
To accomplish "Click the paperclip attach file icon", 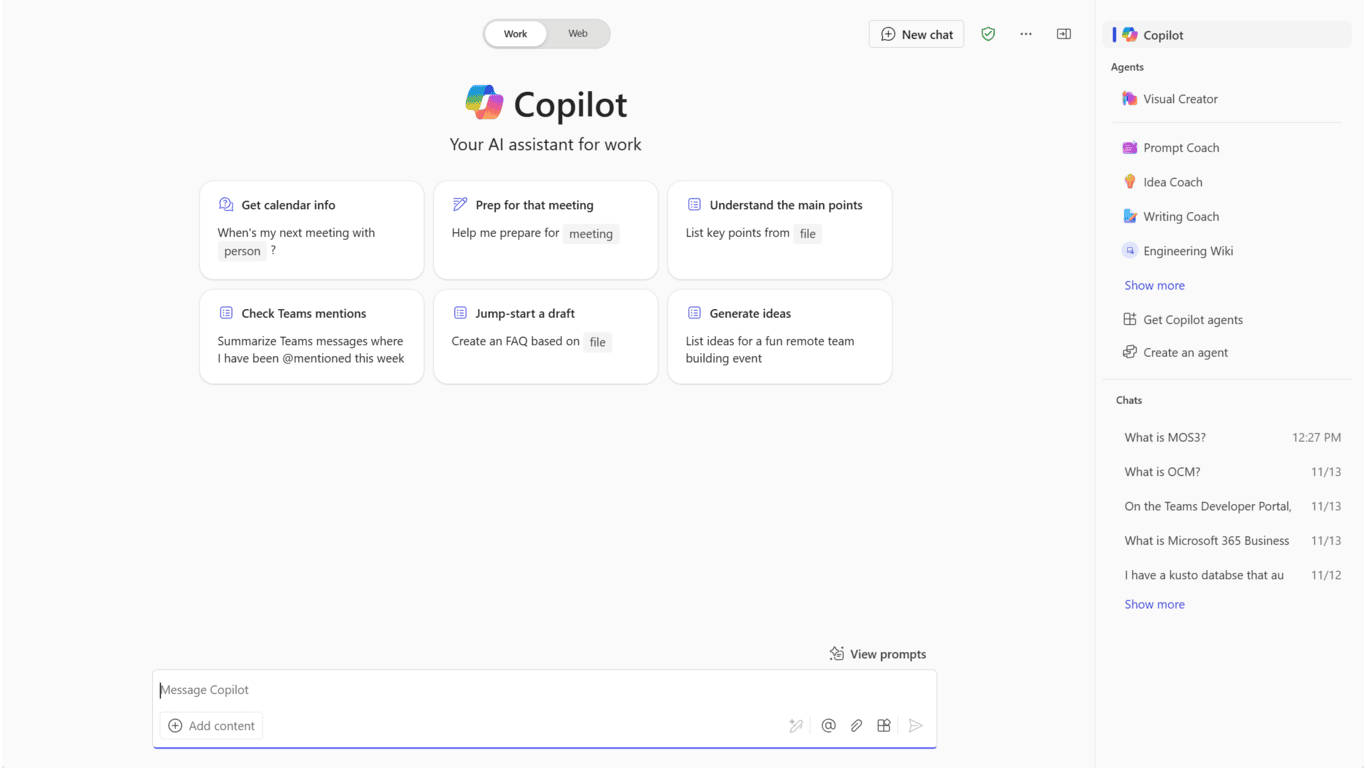I will tap(856, 726).
